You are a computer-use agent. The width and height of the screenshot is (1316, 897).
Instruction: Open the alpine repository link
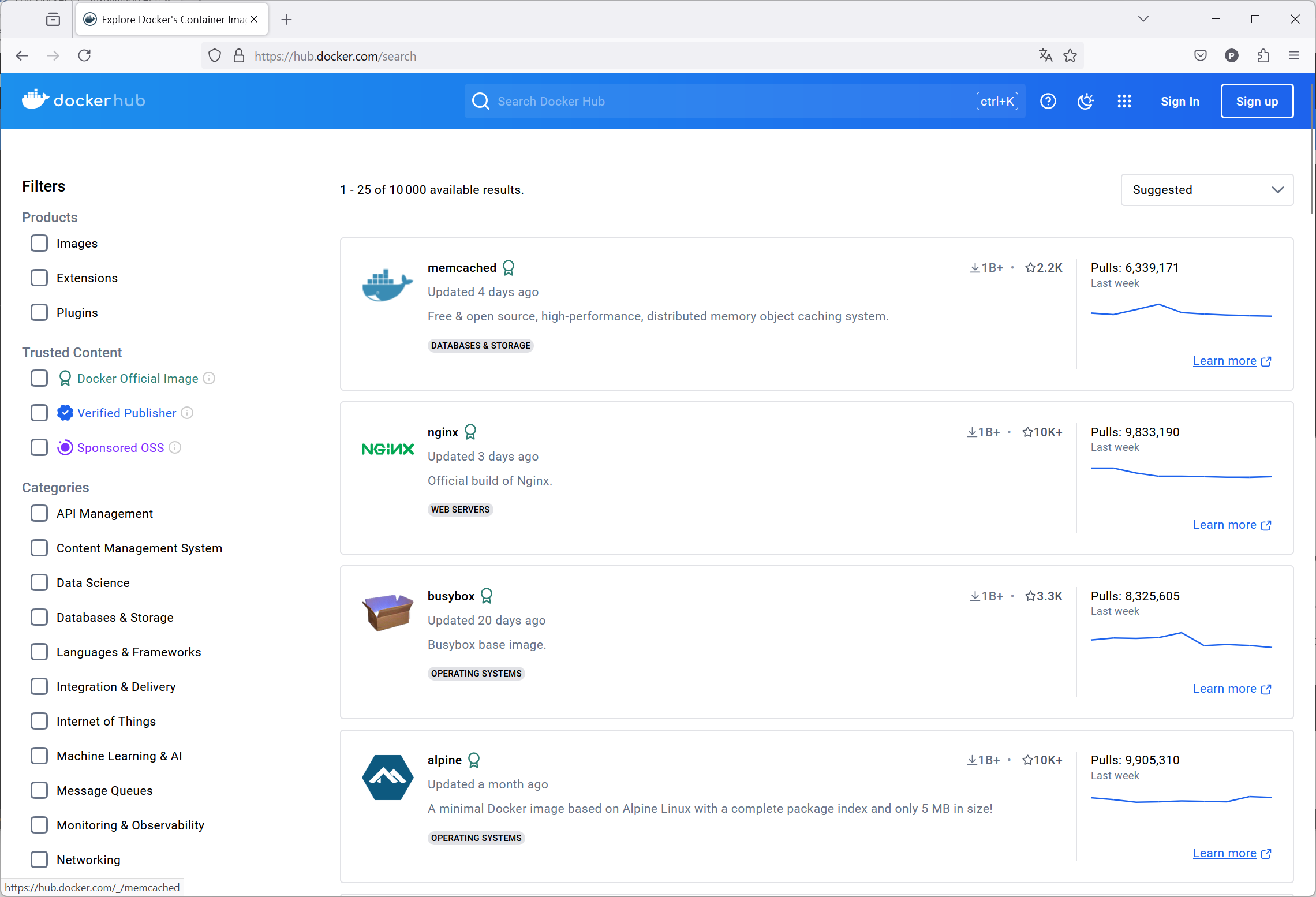pos(444,760)
